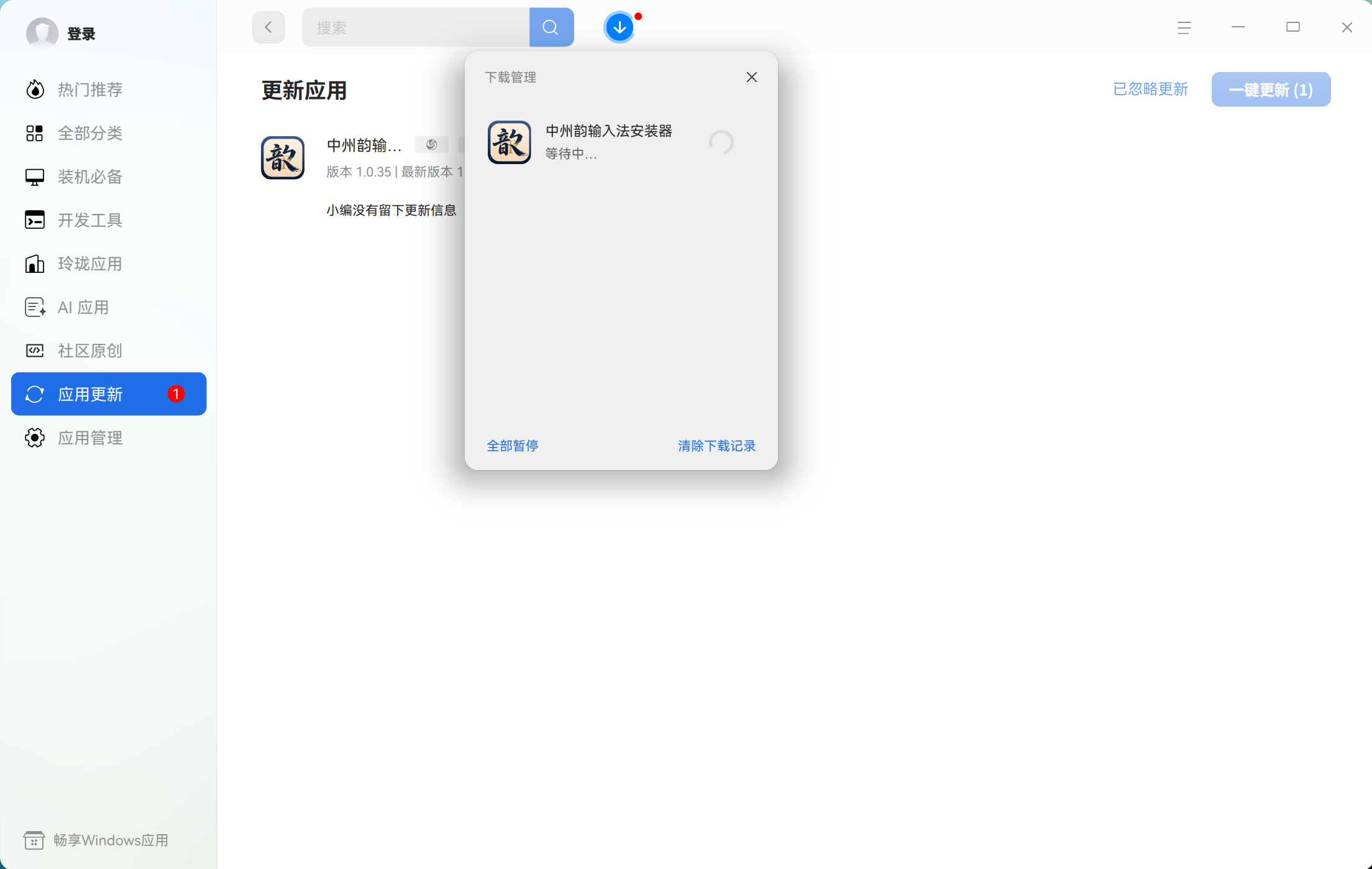This screenshot has width=1372, height=869.
Task: Open 已忽略更新 list
Action: coord(1150,90)
